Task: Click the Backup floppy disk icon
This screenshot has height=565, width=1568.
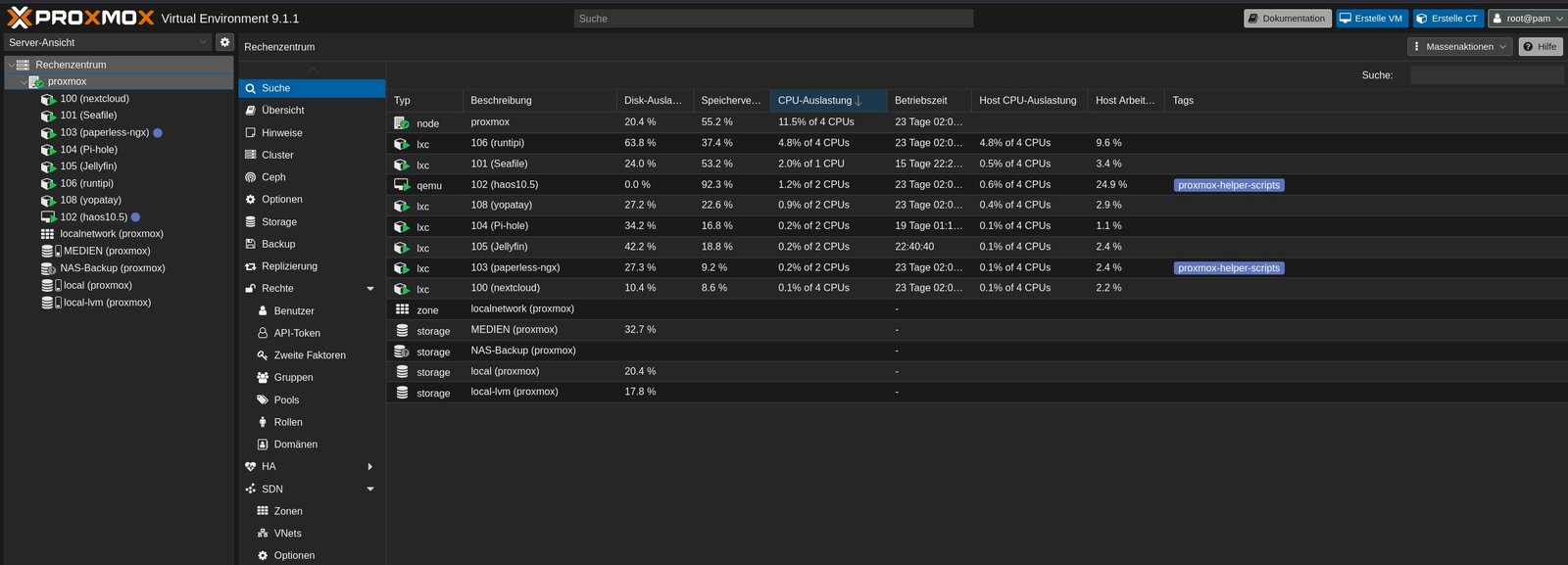Action: (251, 244)
